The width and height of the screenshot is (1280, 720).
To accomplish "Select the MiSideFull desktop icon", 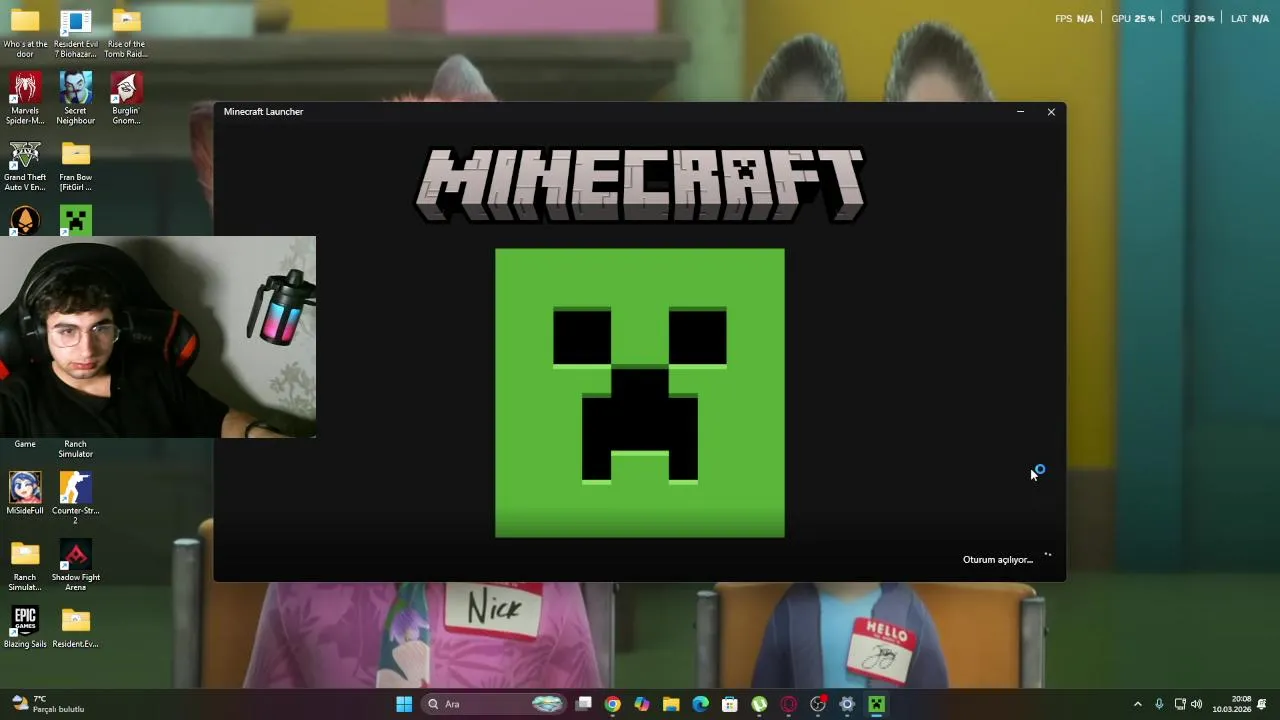I will coord(25,494).
